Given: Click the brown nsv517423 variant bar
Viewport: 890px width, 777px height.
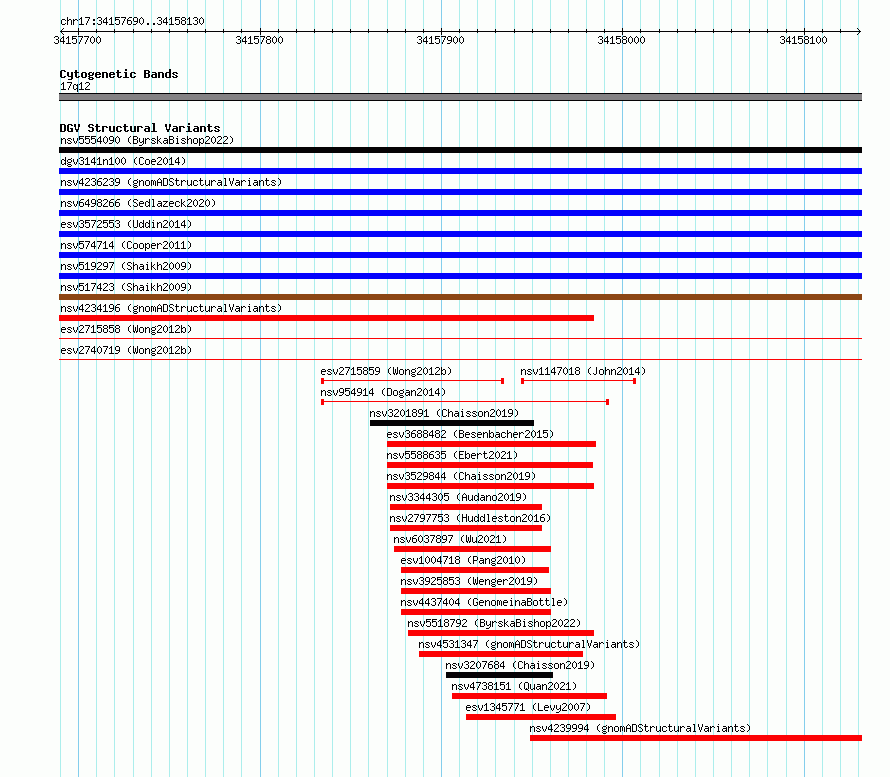Looking at the screenshot, I should (460, 297).
